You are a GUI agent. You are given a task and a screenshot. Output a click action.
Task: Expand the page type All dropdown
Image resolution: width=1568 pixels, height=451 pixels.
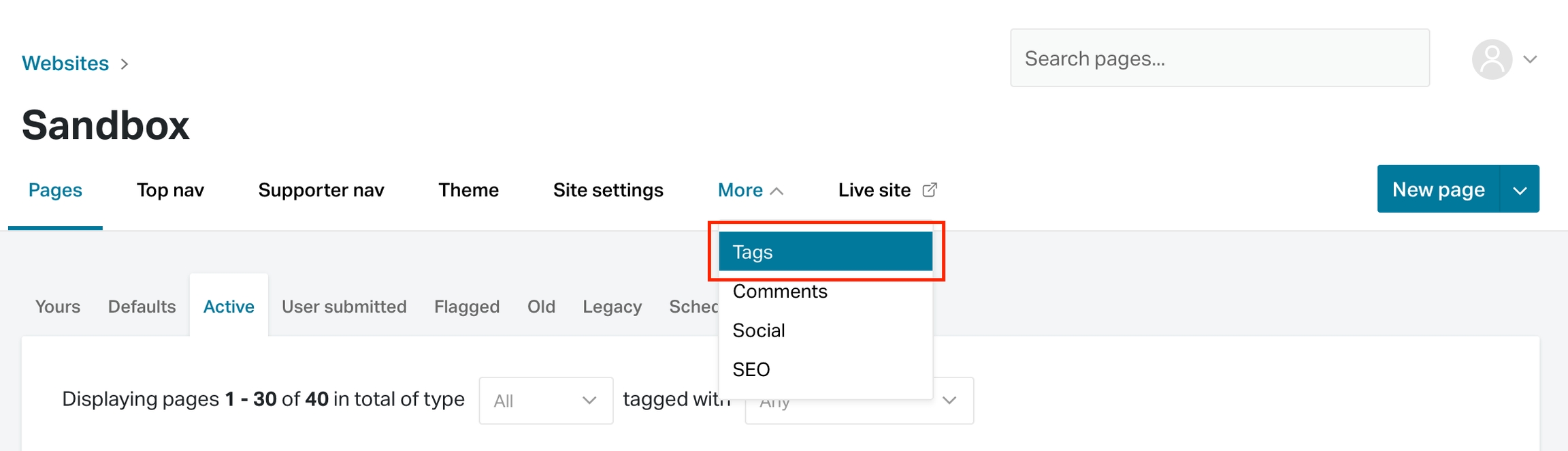545,401
